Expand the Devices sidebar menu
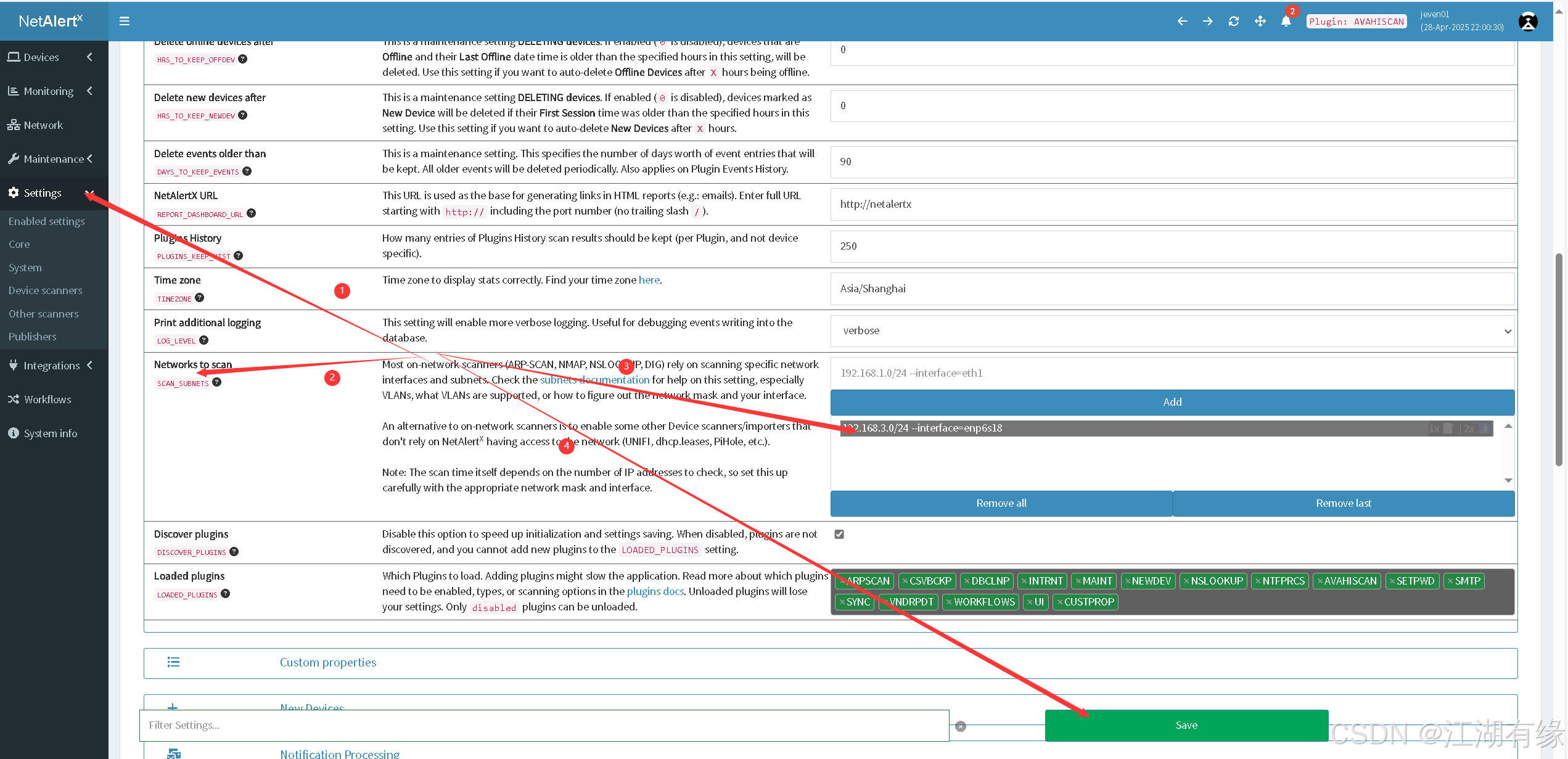 point(54,57)
